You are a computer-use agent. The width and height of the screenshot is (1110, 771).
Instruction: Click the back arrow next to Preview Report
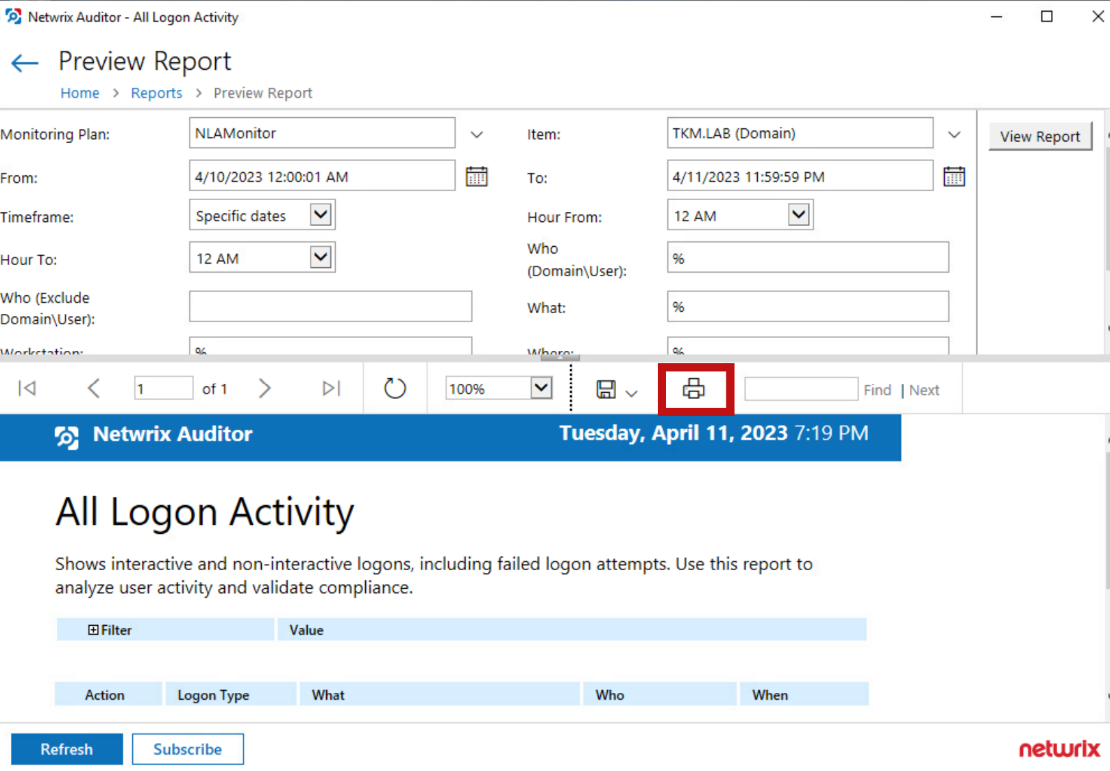pyautogui.click(x=24, y=62)
